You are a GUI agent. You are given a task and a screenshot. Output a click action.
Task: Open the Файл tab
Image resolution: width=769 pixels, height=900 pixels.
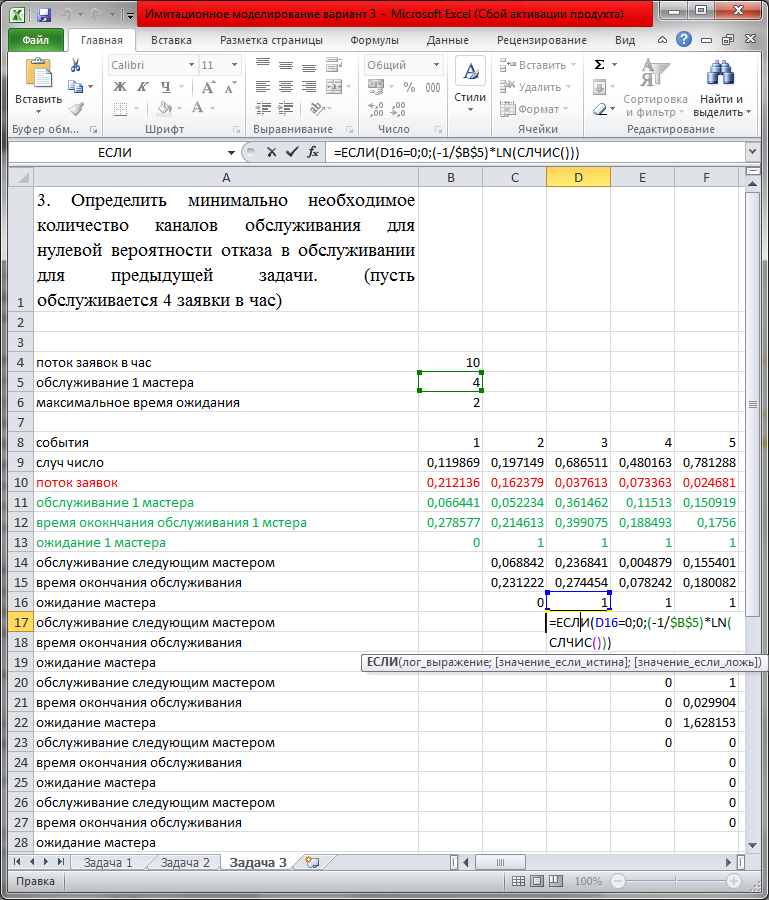click(36, 40)
